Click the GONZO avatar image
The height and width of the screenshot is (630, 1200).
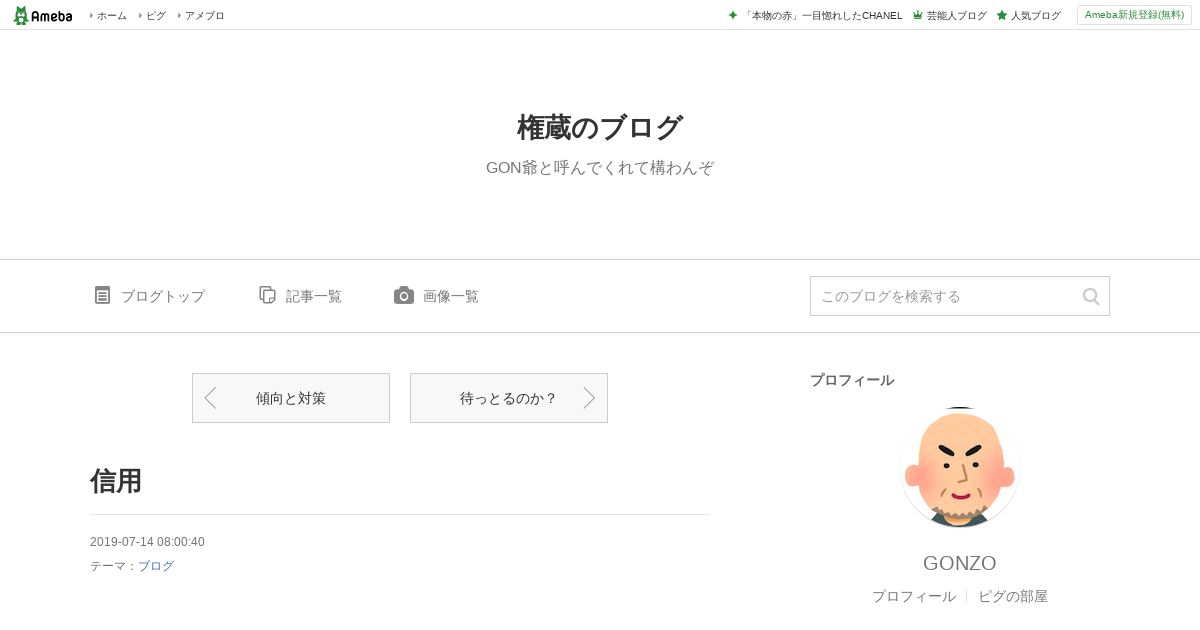960,467
